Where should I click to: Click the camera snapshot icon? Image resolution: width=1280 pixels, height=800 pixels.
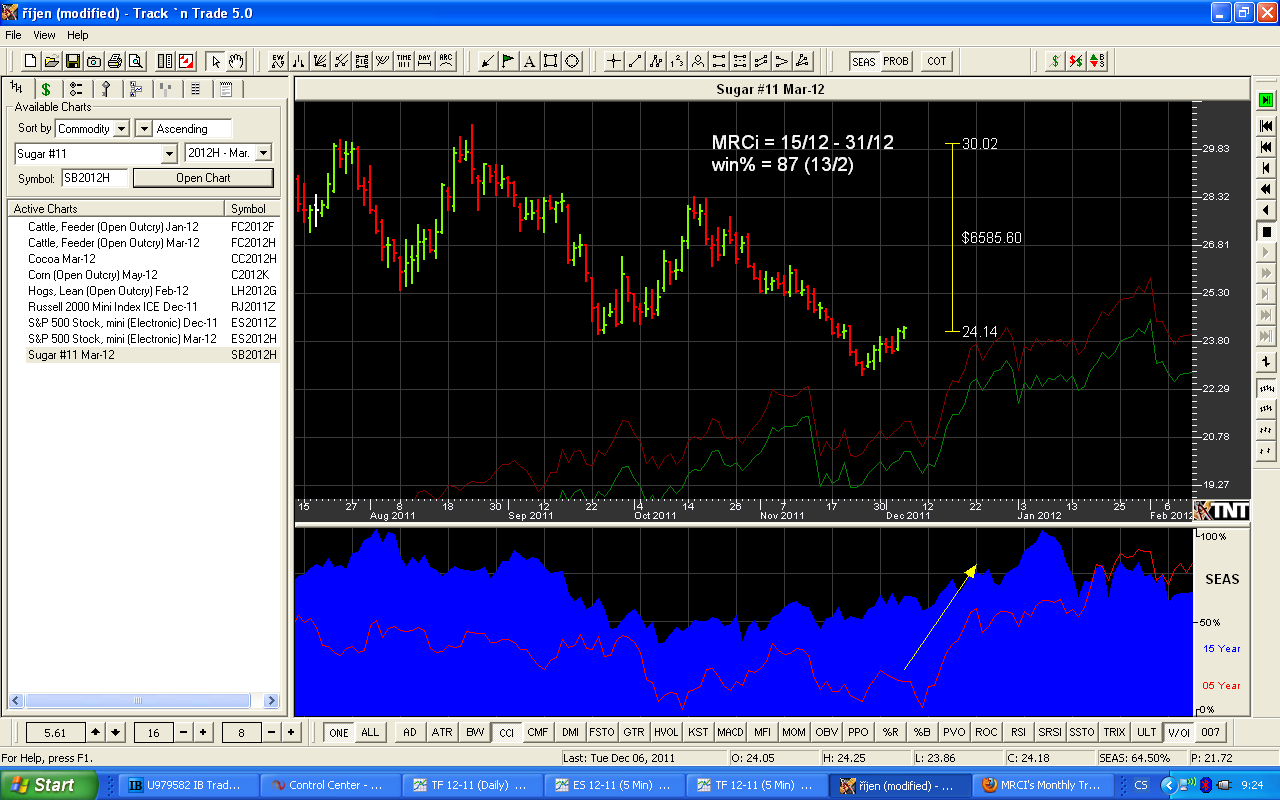[94, 61]
